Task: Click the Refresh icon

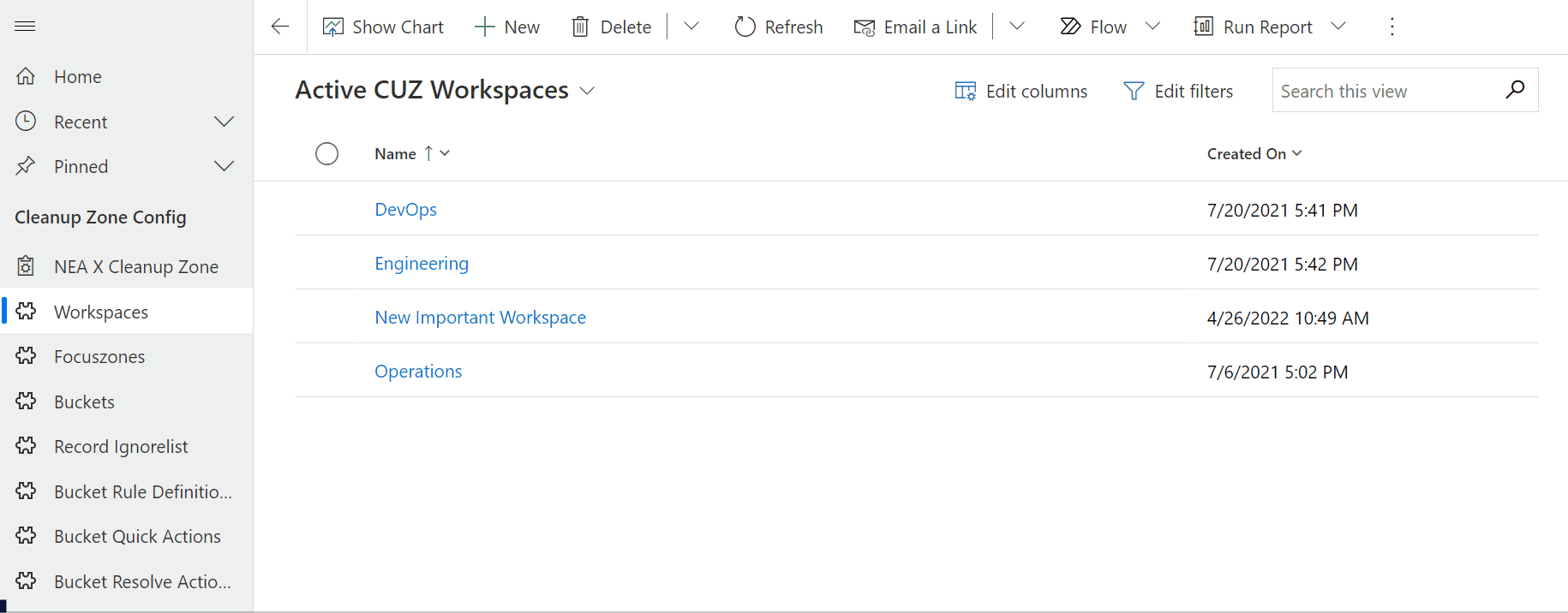Action: pos(745,27)
